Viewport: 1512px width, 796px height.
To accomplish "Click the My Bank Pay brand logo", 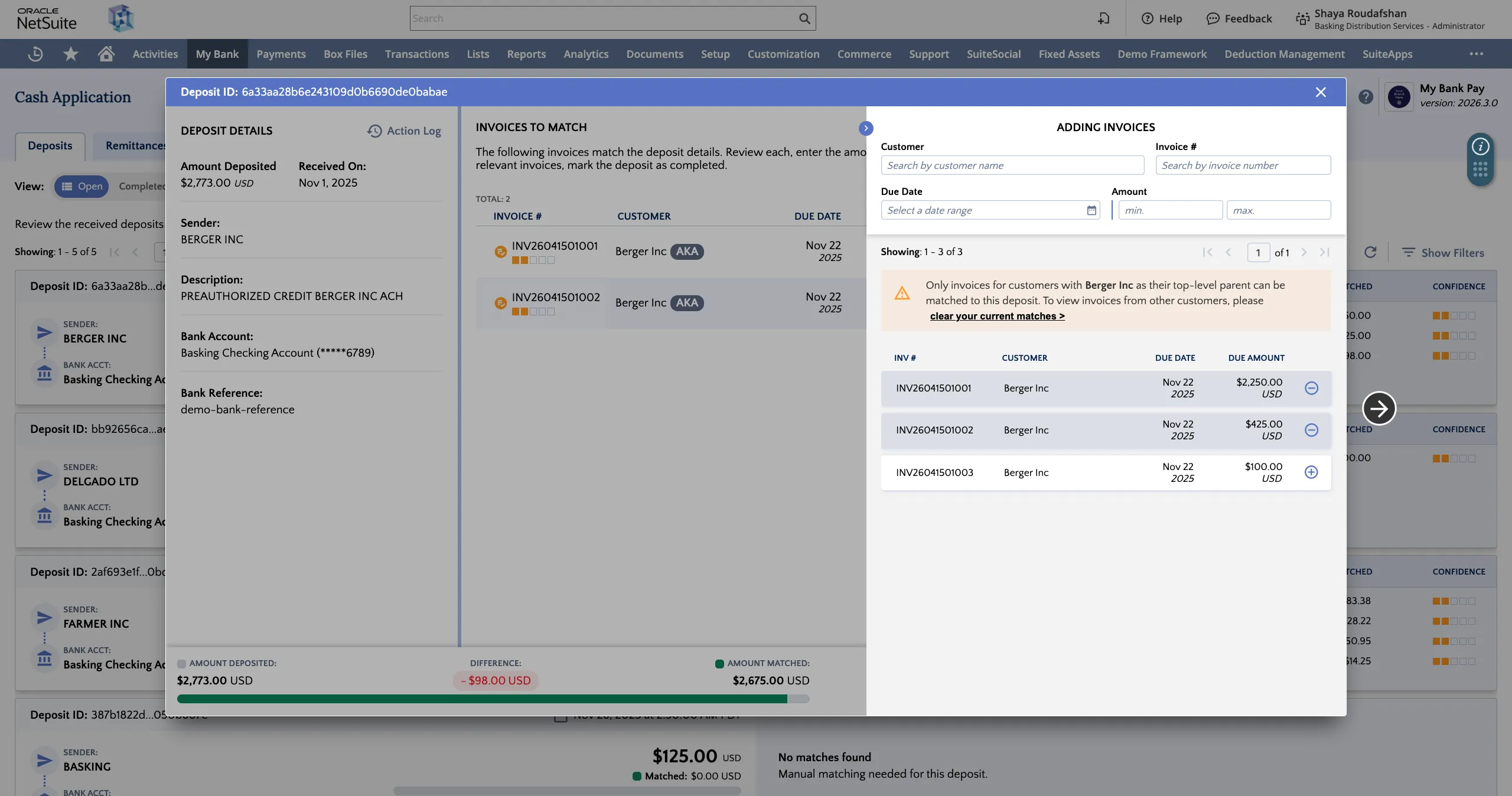I will 1399,96.
